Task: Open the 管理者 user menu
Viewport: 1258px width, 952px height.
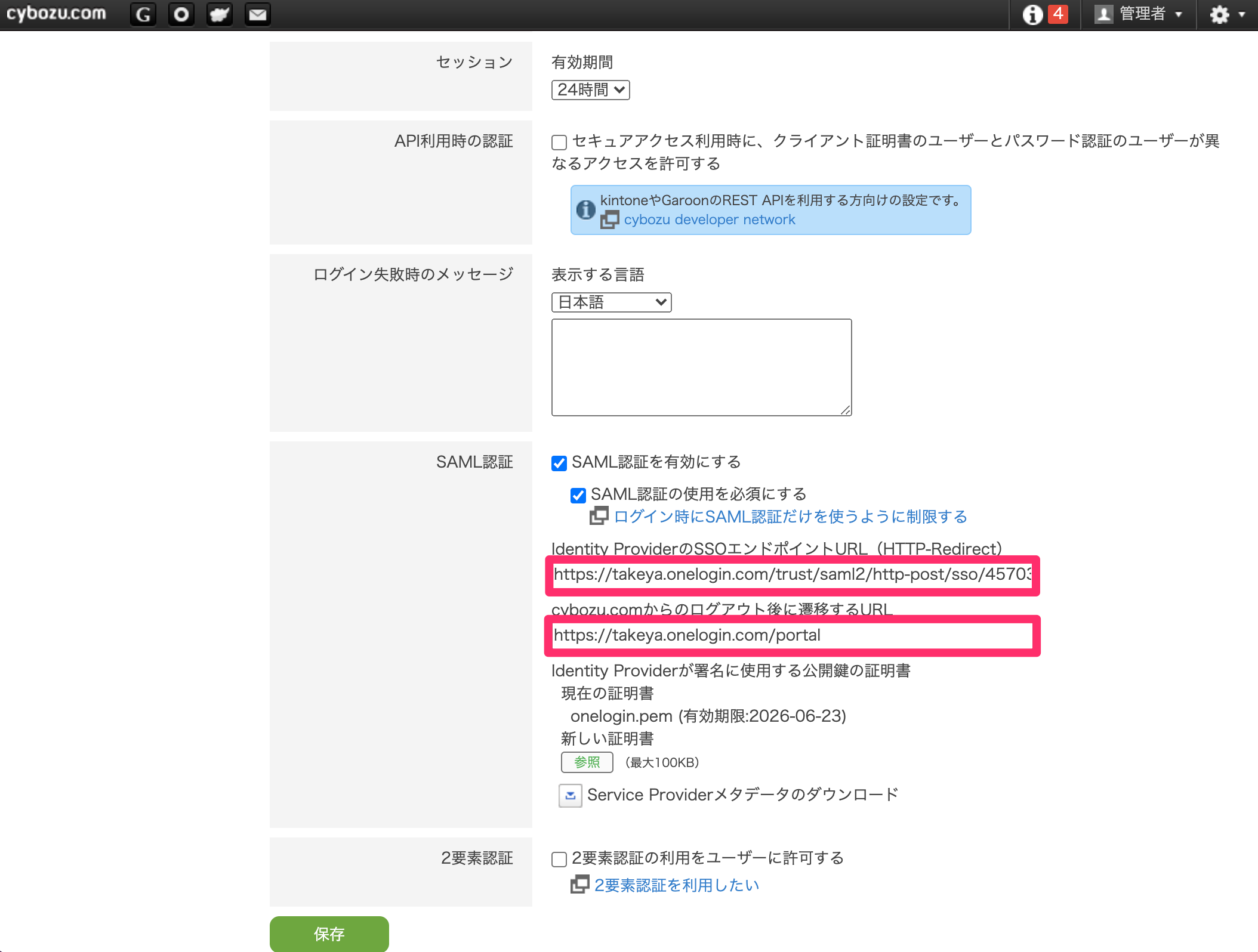Action: 1139,14
